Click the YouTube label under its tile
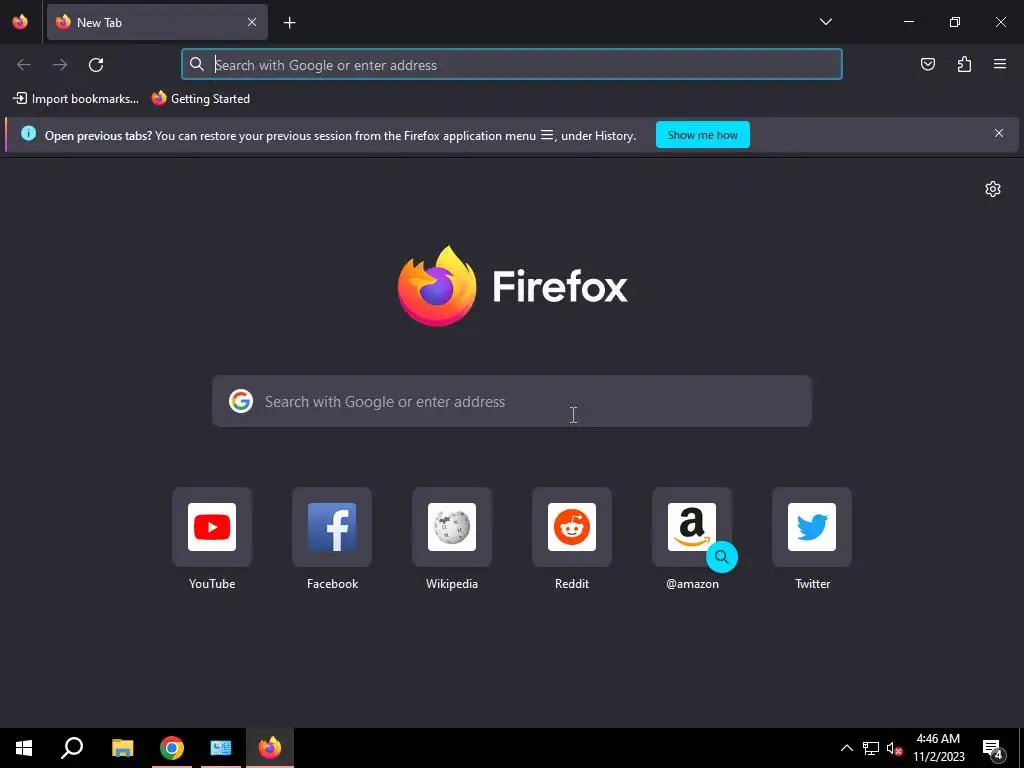Viewport: 1024px width, 768px height. tap(212, 584)
